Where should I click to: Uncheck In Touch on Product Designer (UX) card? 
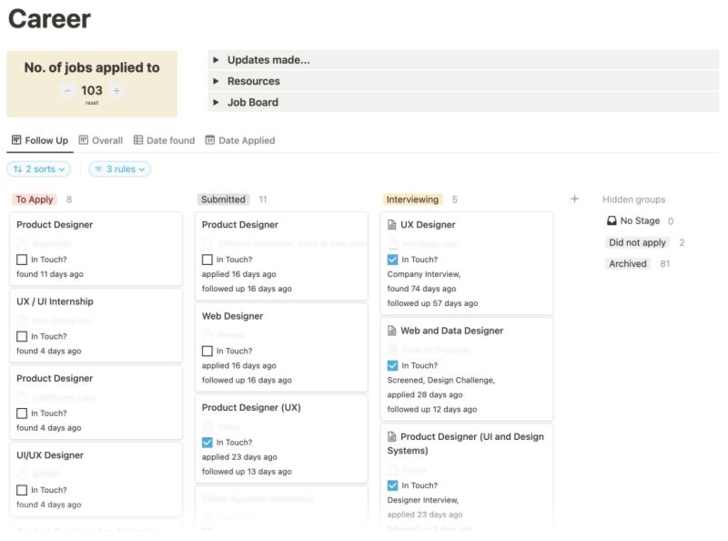(207, 442)
